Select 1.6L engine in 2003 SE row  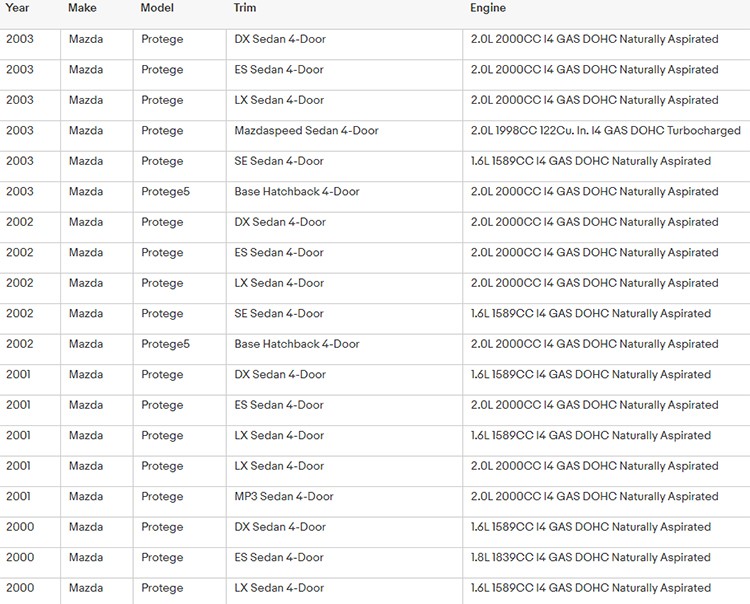coord(590,161)
